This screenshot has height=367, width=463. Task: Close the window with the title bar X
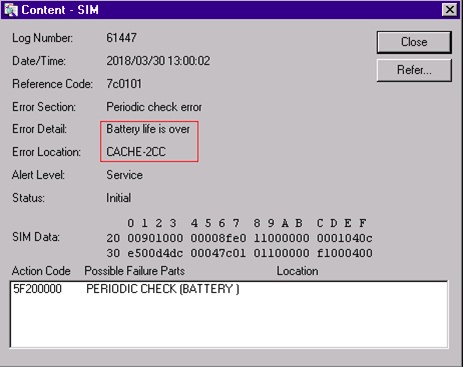(449, 10)
